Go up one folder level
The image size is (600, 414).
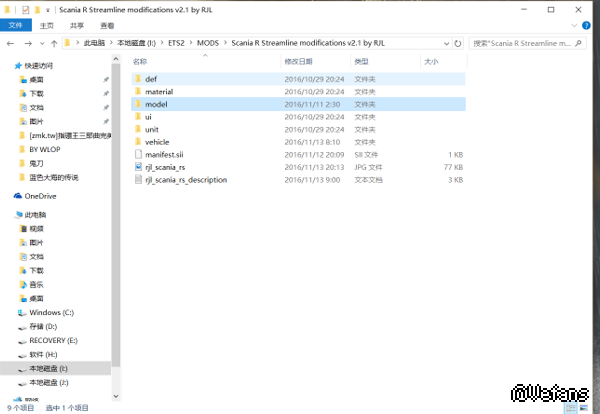pyautogui.click(x=54, y=44)
